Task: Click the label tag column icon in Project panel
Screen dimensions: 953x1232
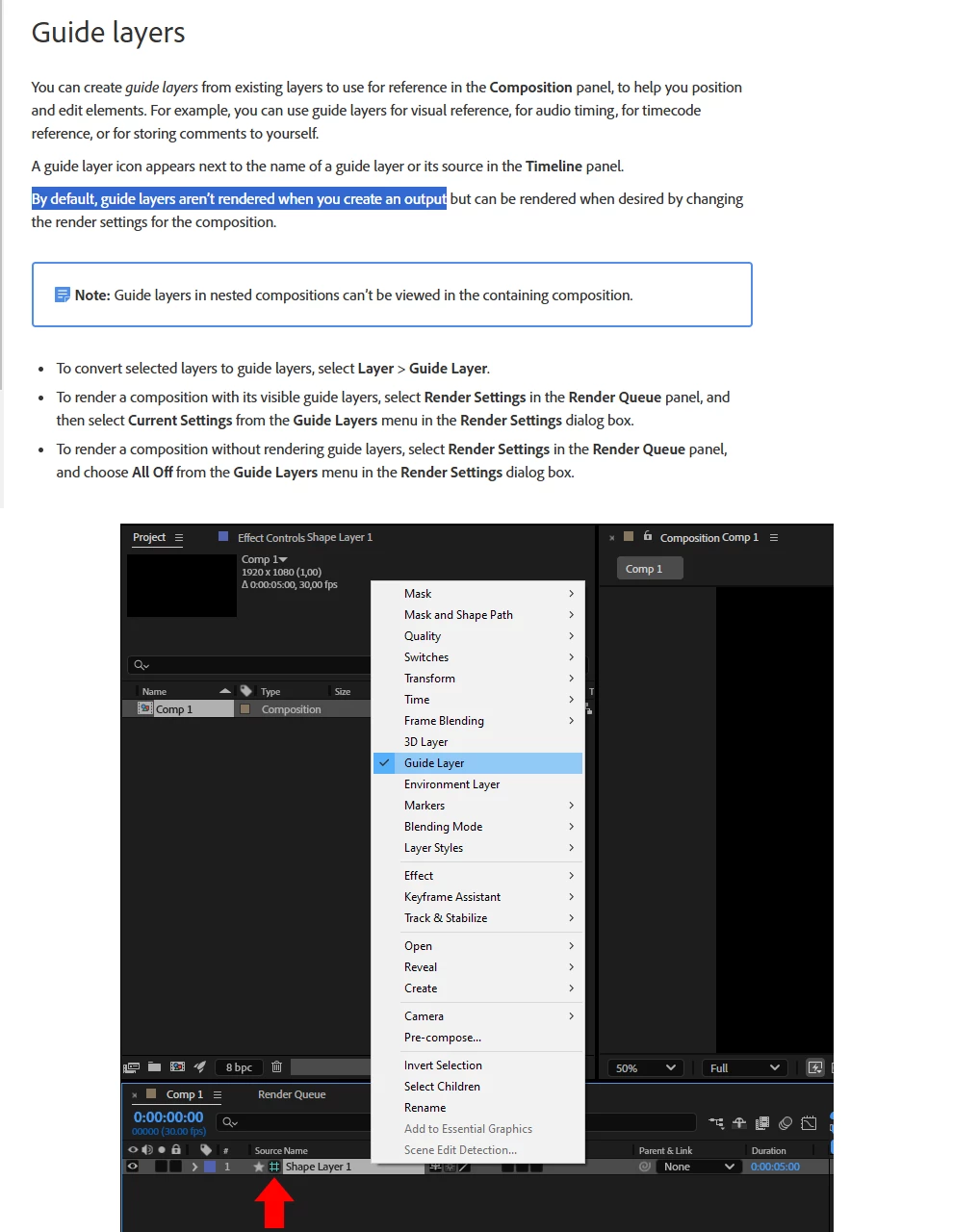Action: pos(246,691)
